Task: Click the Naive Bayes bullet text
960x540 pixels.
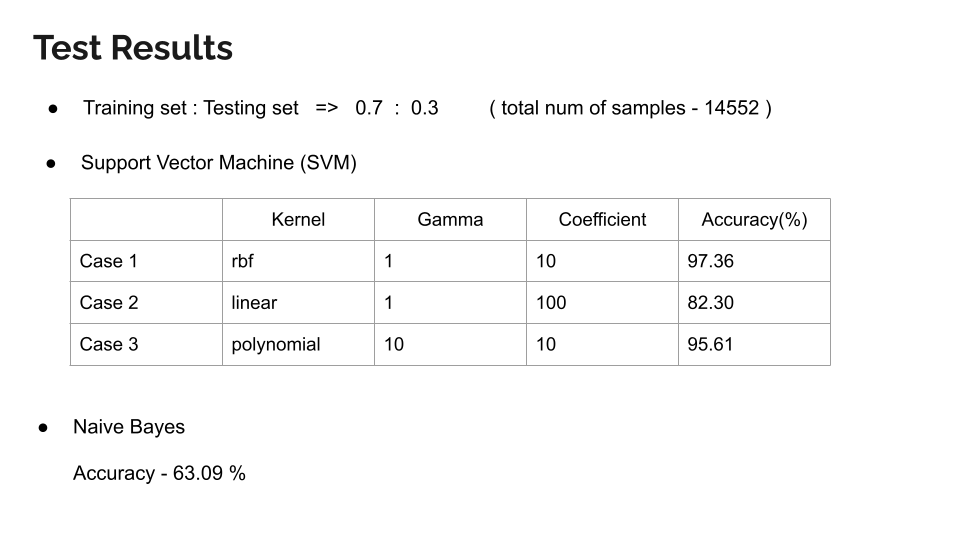Action: pos(129,427)
